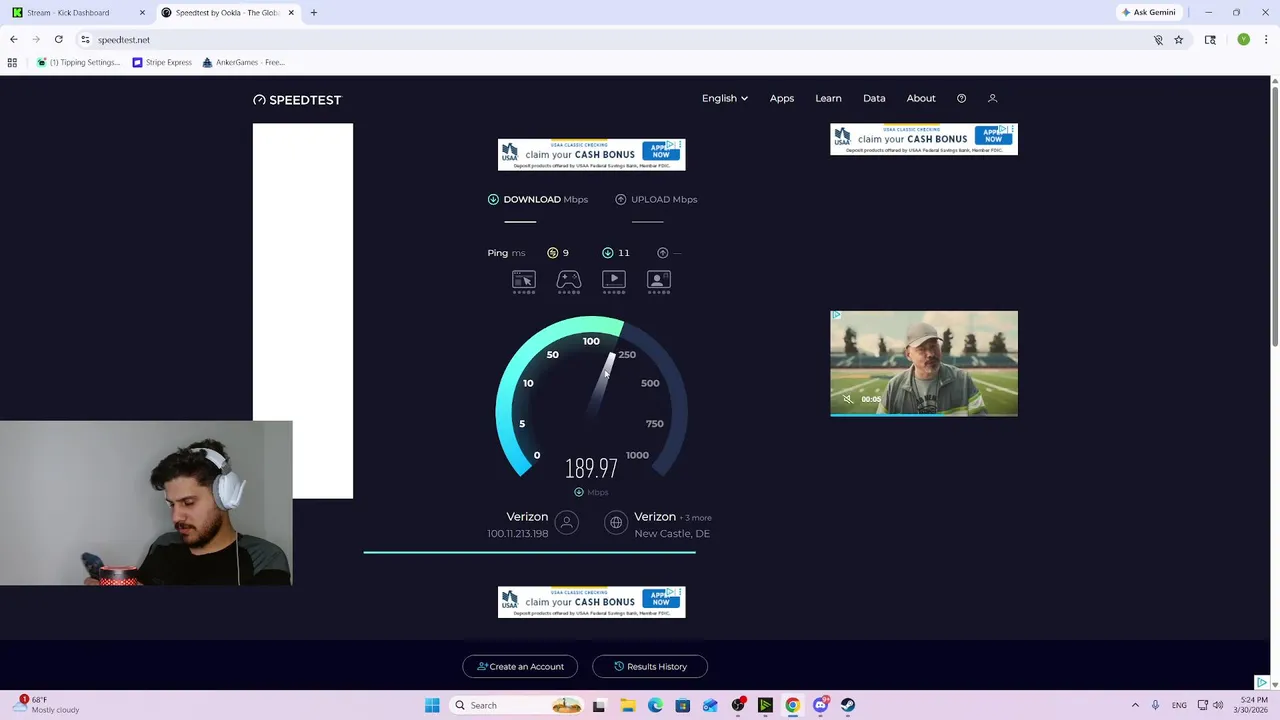This screenshot has height=720, width=1280.
Task: Close the Kick Dashboard tab
Action: (142, 13)
